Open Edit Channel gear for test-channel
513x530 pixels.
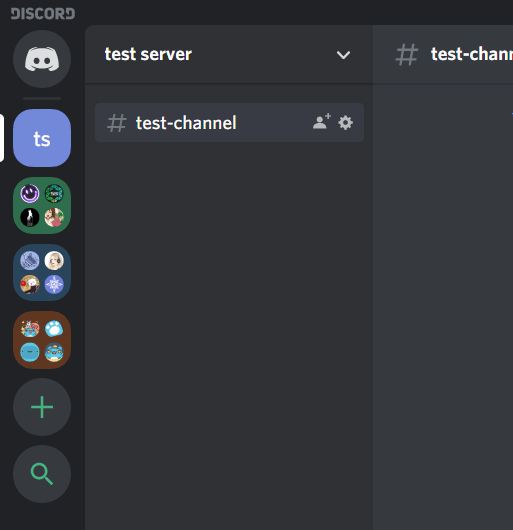click(345, 123)
